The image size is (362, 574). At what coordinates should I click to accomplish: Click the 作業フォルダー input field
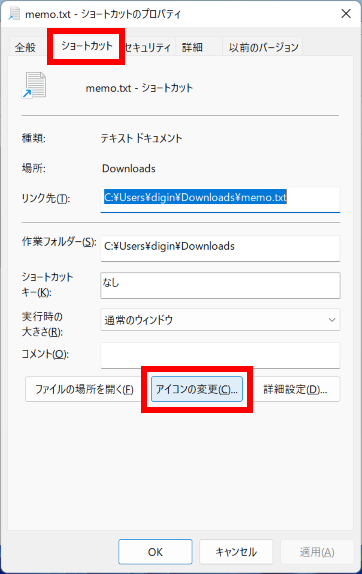[220, 248]
